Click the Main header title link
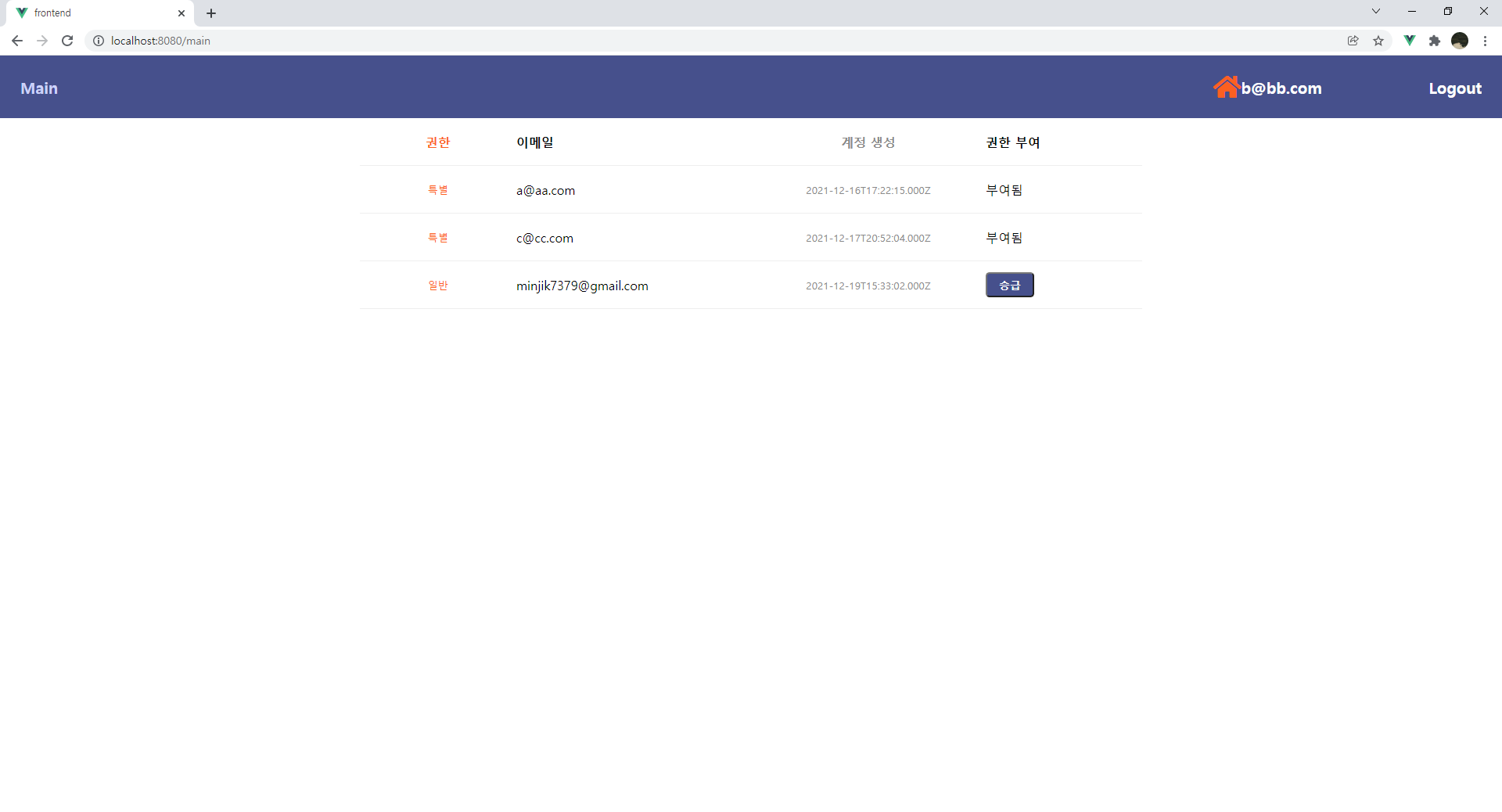1502x812 pixels. pos(38,88)
